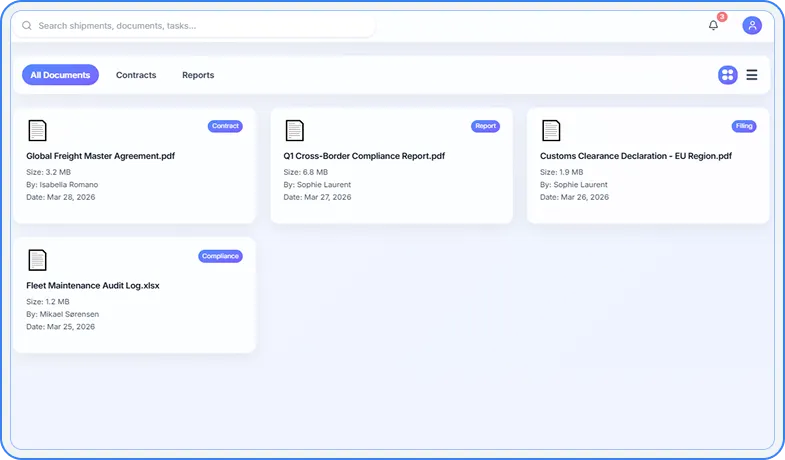The height and width of the screenshot is (460, 785).
Task: Click the search magnifier icon
Action: pos(27,26)
